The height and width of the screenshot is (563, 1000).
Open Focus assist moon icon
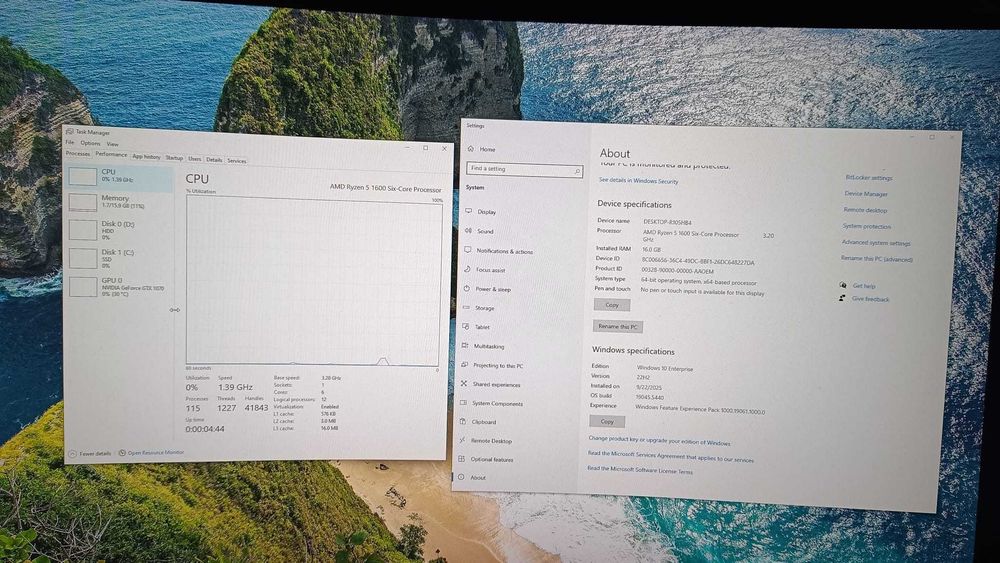click(x=467, y=269)
